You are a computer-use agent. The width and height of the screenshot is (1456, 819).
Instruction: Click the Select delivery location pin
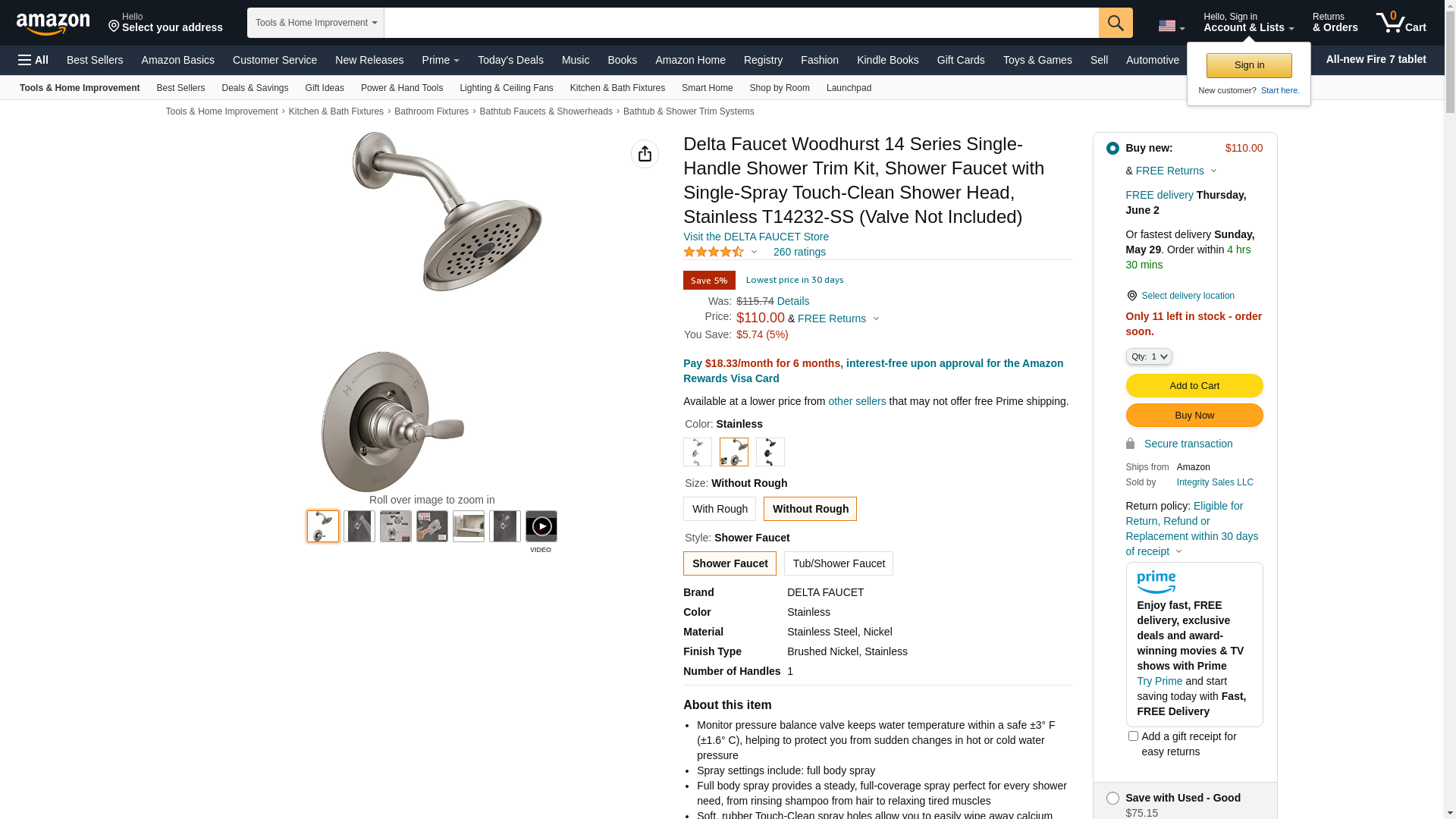(1131, 296)
